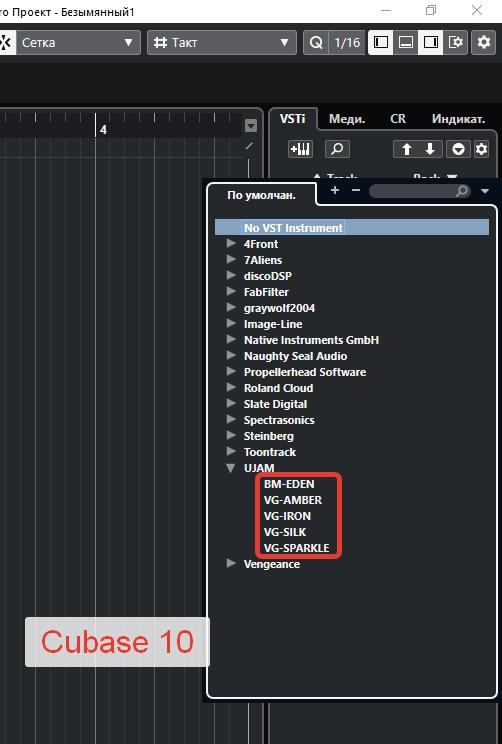Toggle the quantize Q button

tap(316, 43)
